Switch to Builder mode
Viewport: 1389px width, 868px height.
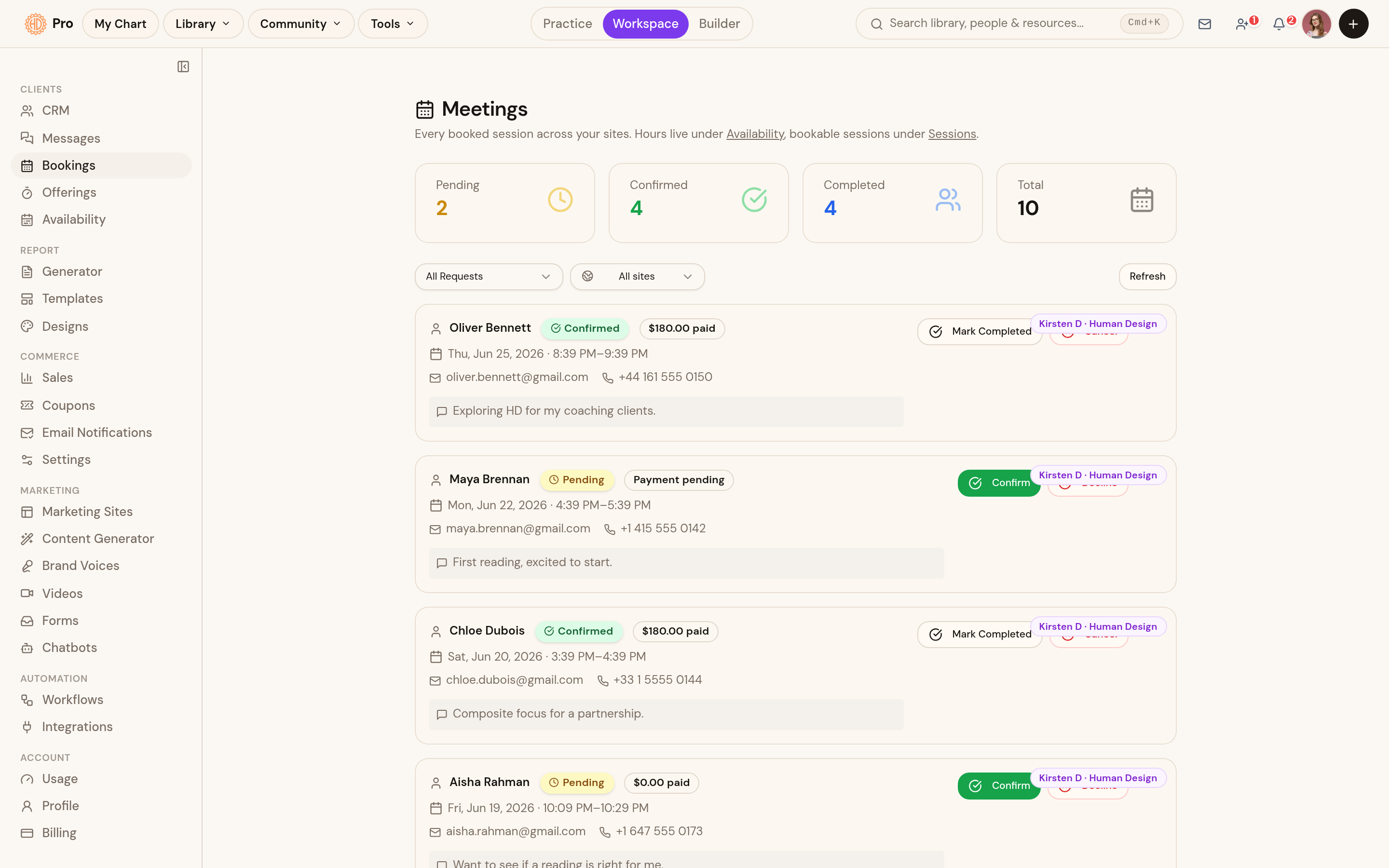(x=719, y=24)
